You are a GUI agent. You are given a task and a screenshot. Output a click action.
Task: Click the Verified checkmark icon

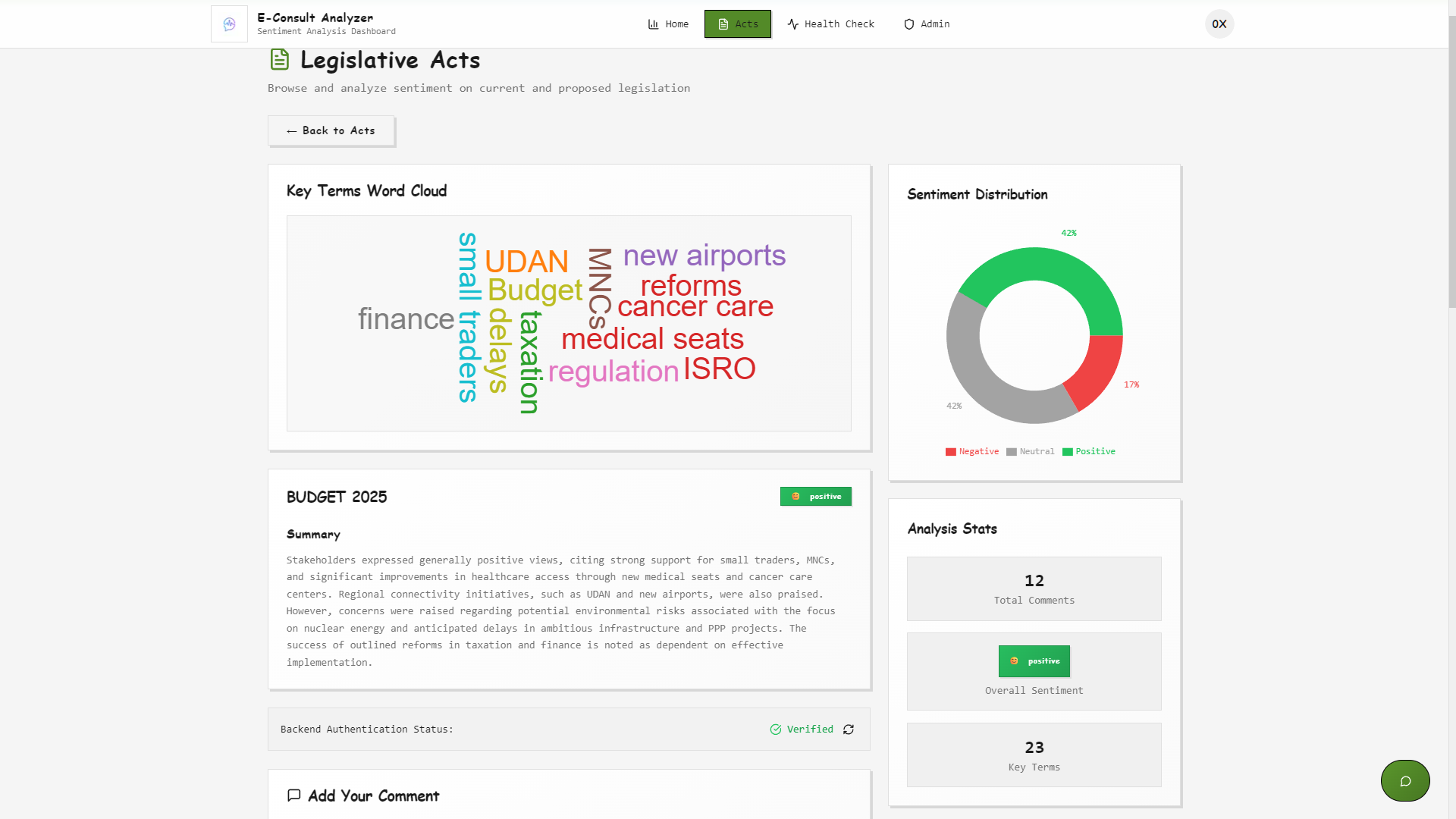click(776, 730)
